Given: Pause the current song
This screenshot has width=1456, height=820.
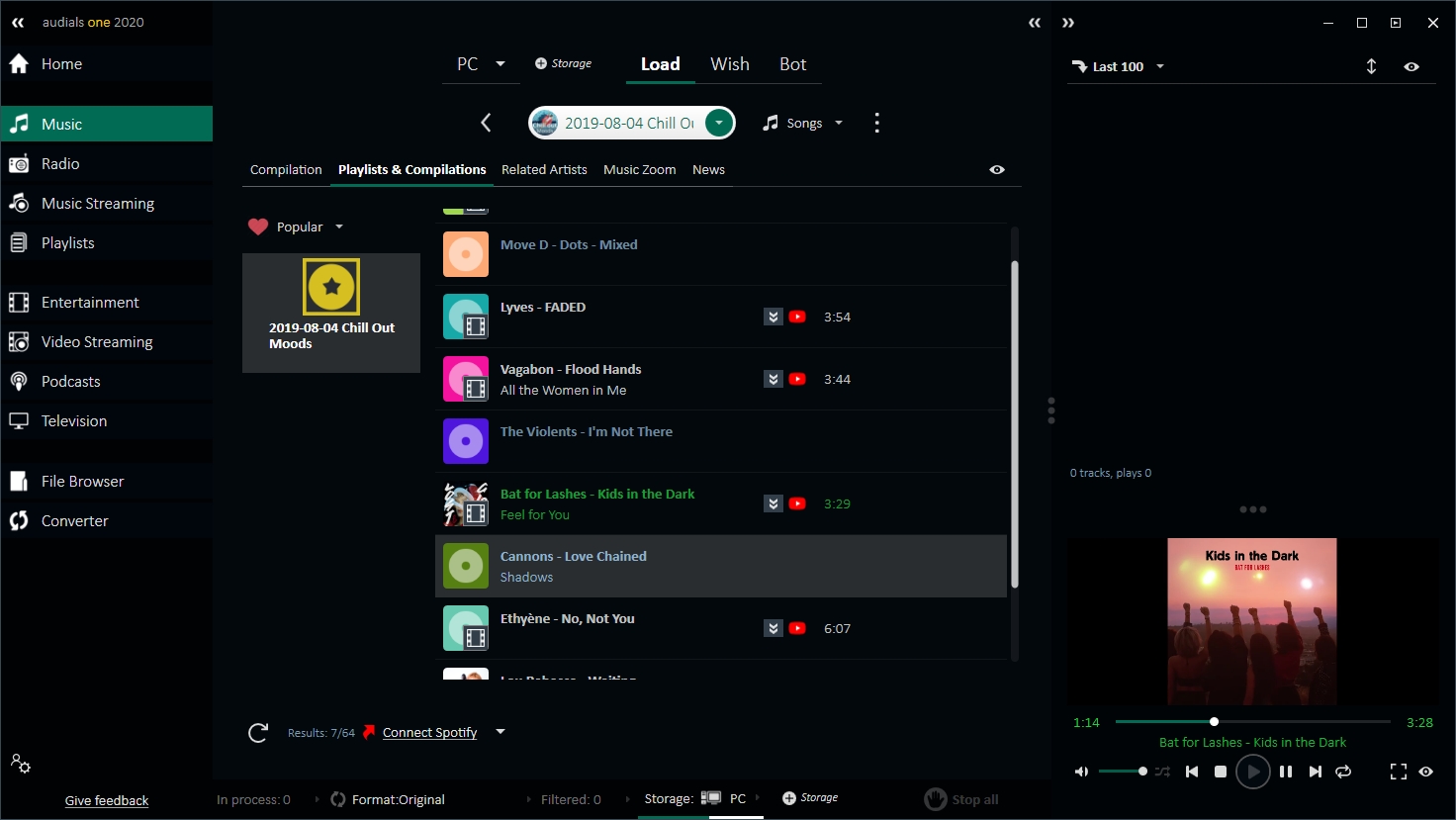Looking at the screenshot, I should (x=1286, y=772).
